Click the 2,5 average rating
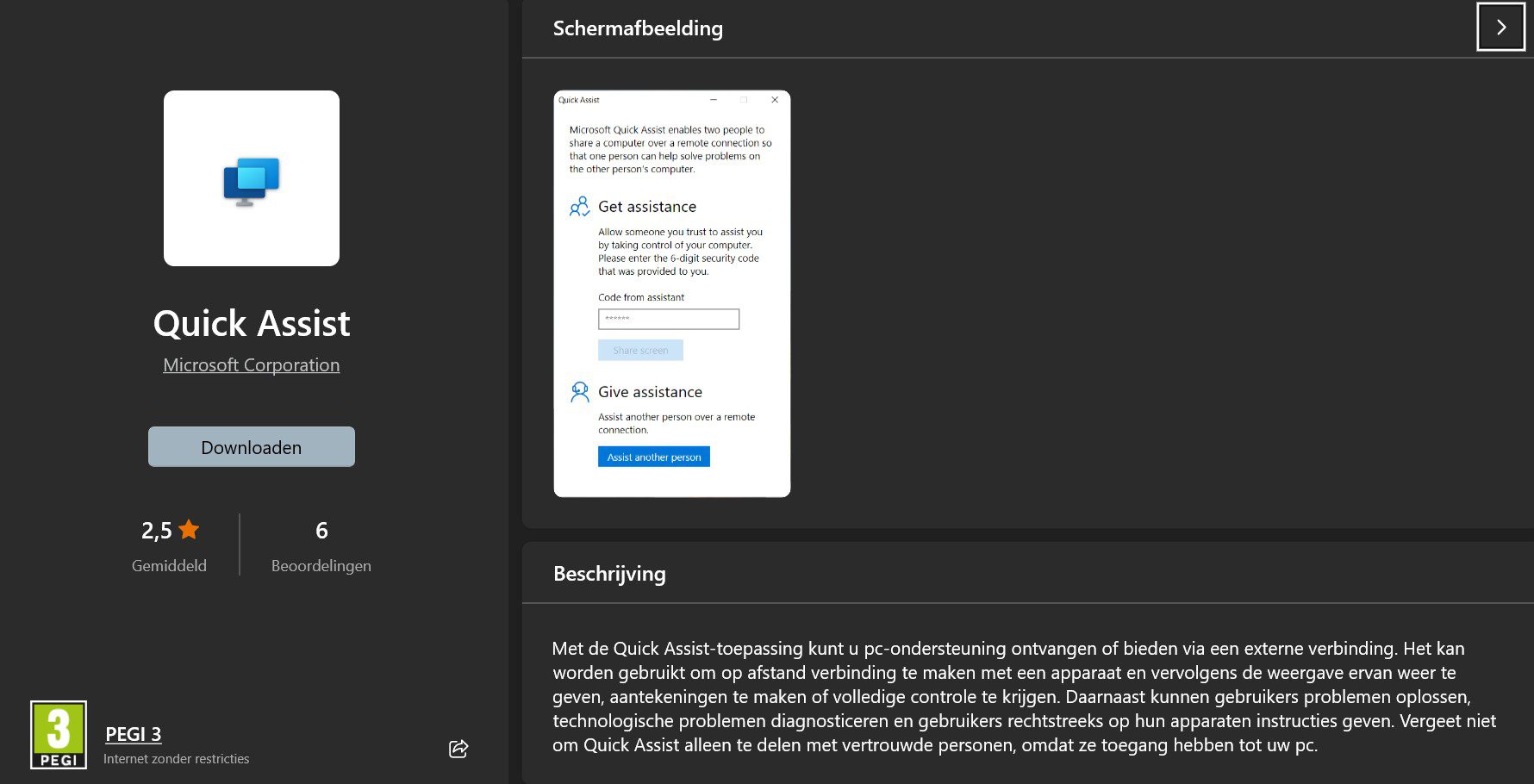 coord(157,531)
